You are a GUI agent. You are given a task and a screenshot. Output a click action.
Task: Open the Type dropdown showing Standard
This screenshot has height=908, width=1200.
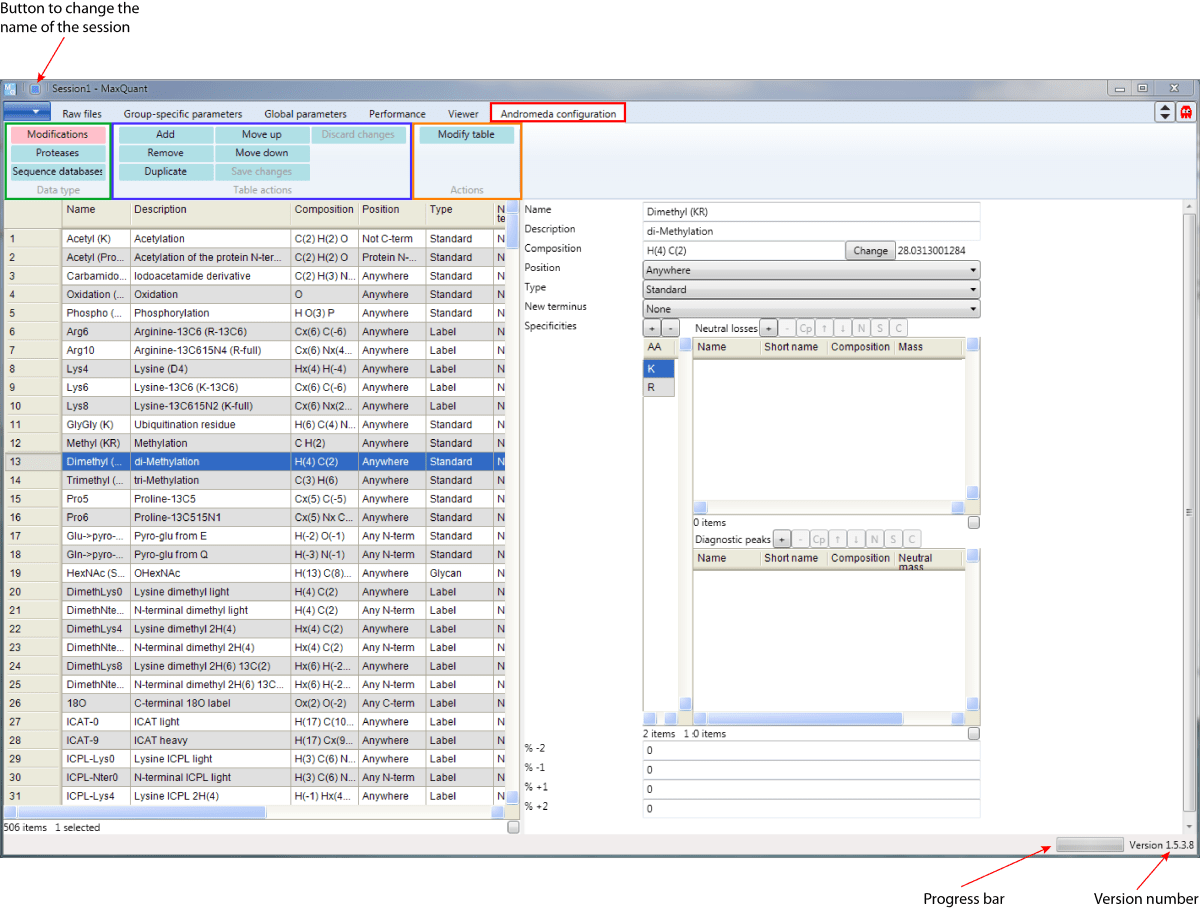[x=811, y=289]
